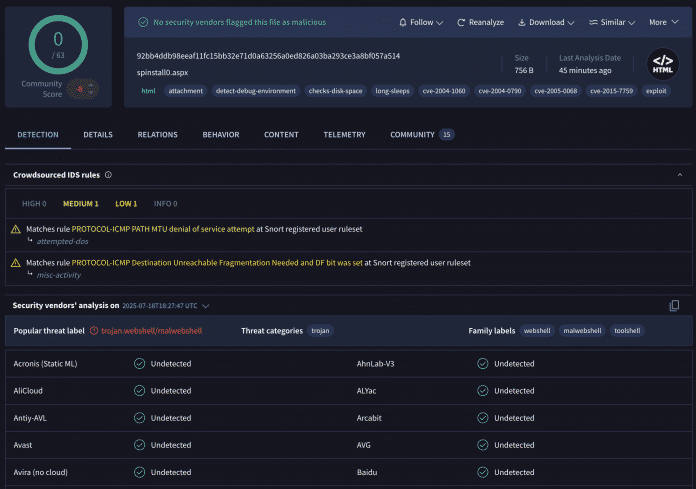Open the Download dropdown menu
Image resolution: width=696 pixels, height=489 pixels.
(546, 22)
